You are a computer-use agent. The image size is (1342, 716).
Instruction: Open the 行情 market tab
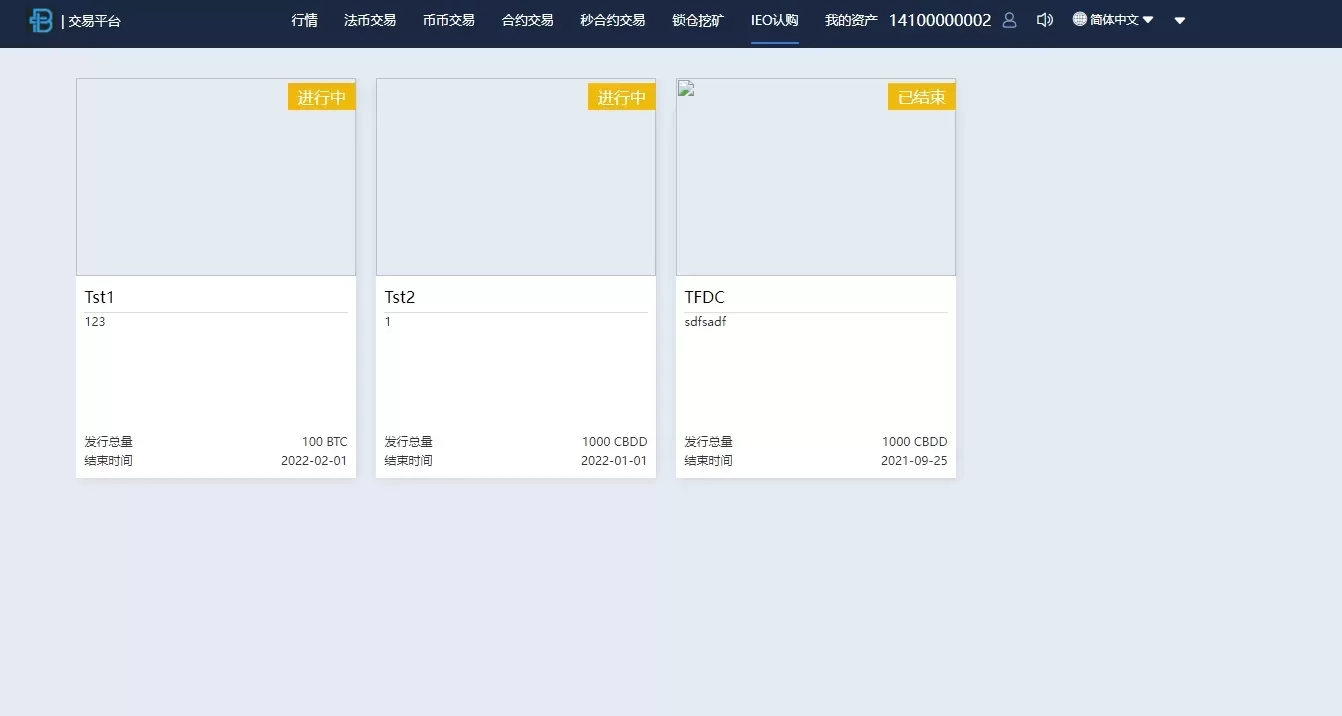click(x=305, y=20)
